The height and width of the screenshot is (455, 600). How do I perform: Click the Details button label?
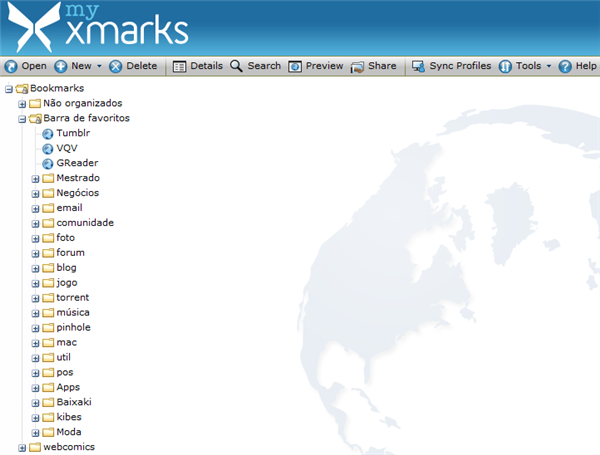(x=207, y=66)
